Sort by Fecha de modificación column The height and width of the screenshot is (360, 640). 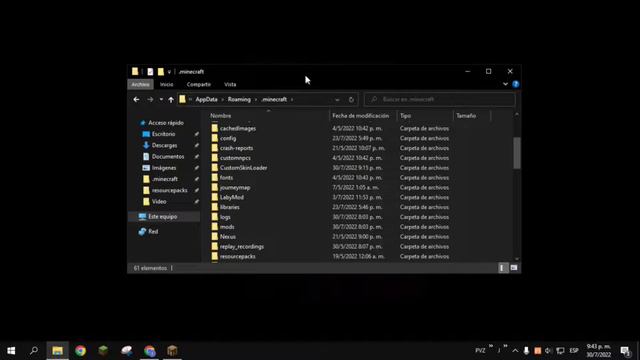pyautogui.click(x=361, y=116)
